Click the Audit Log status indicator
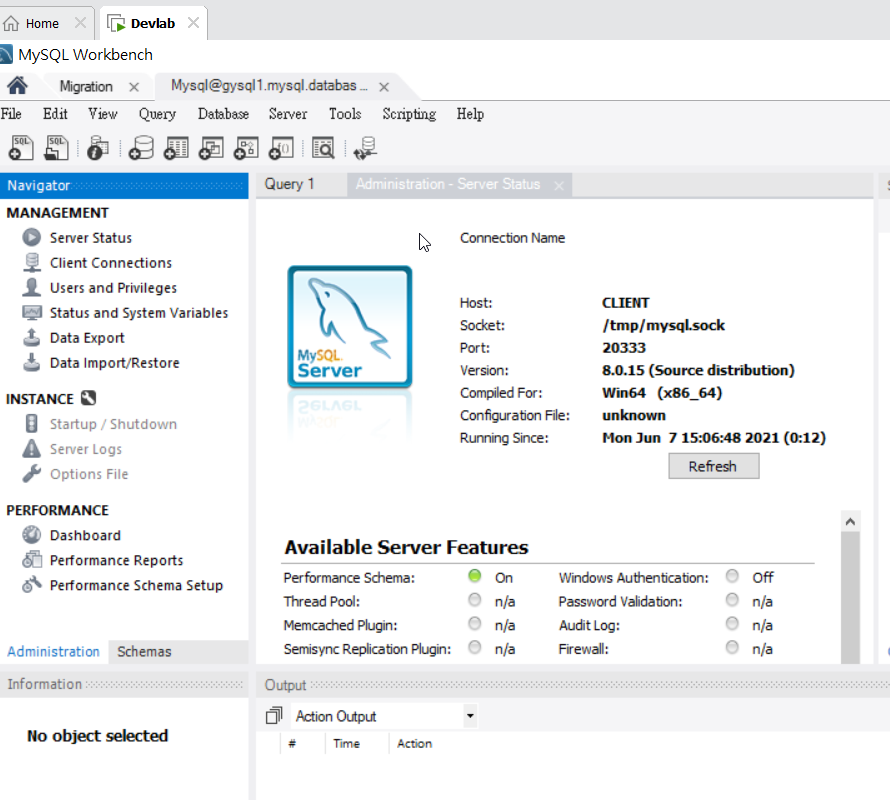The height and width of the screenshot is (800, 890). pos(733,624)
